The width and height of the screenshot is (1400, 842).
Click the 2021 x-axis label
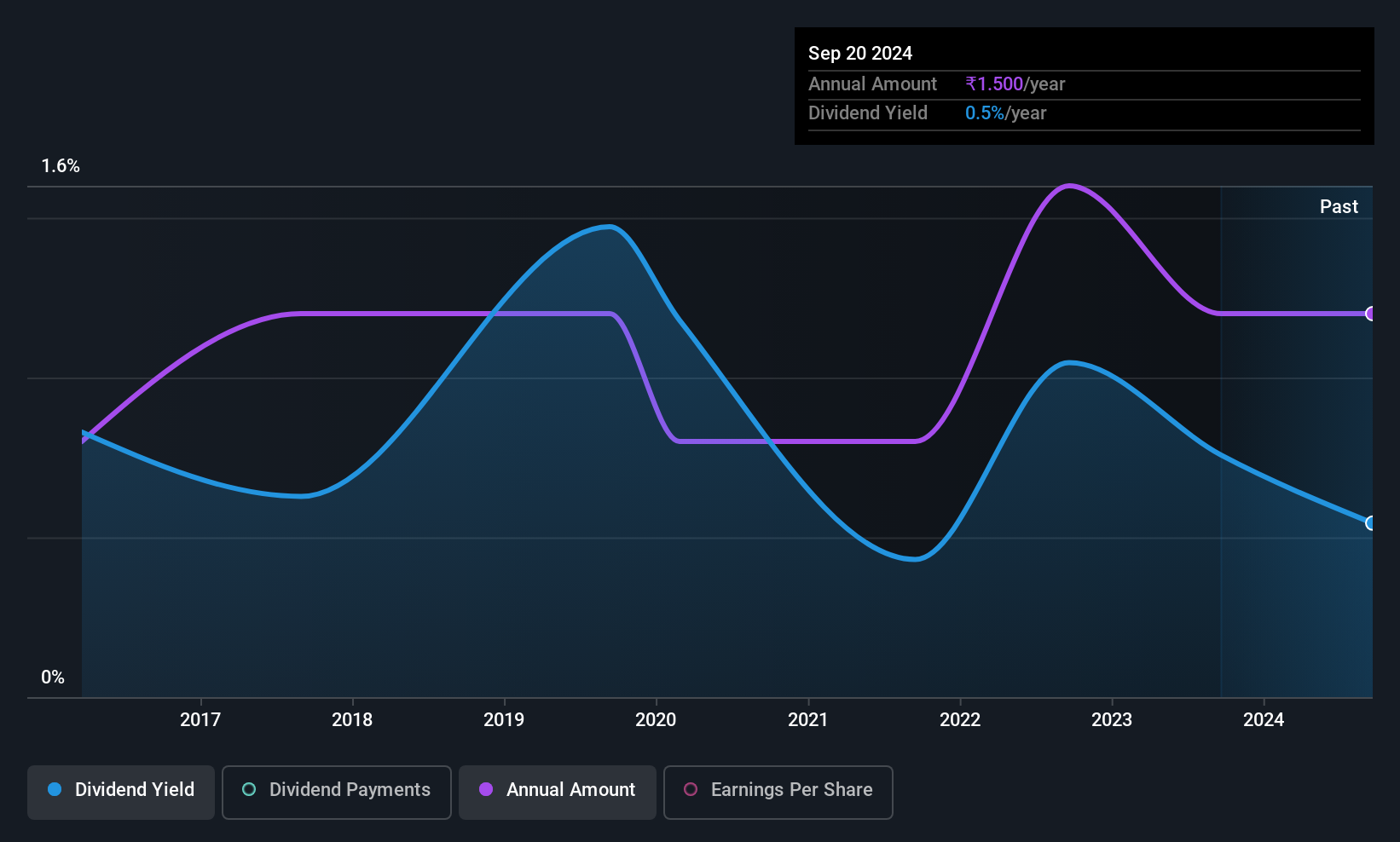click(808, 719)
